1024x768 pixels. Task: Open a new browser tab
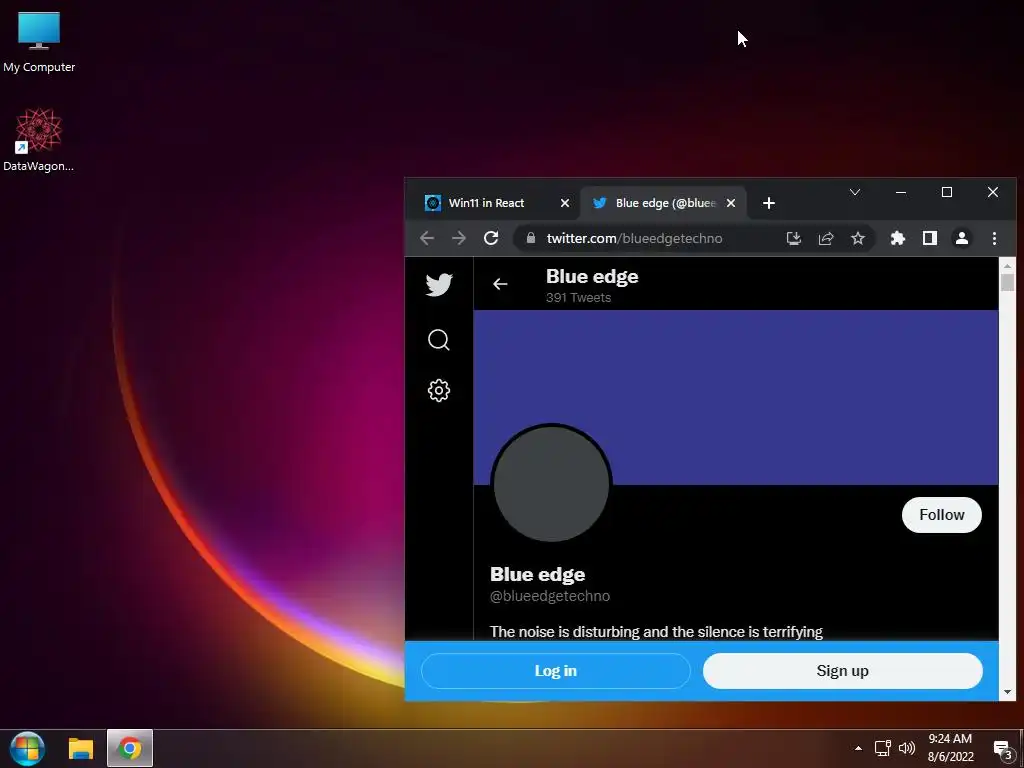[769, 203]
